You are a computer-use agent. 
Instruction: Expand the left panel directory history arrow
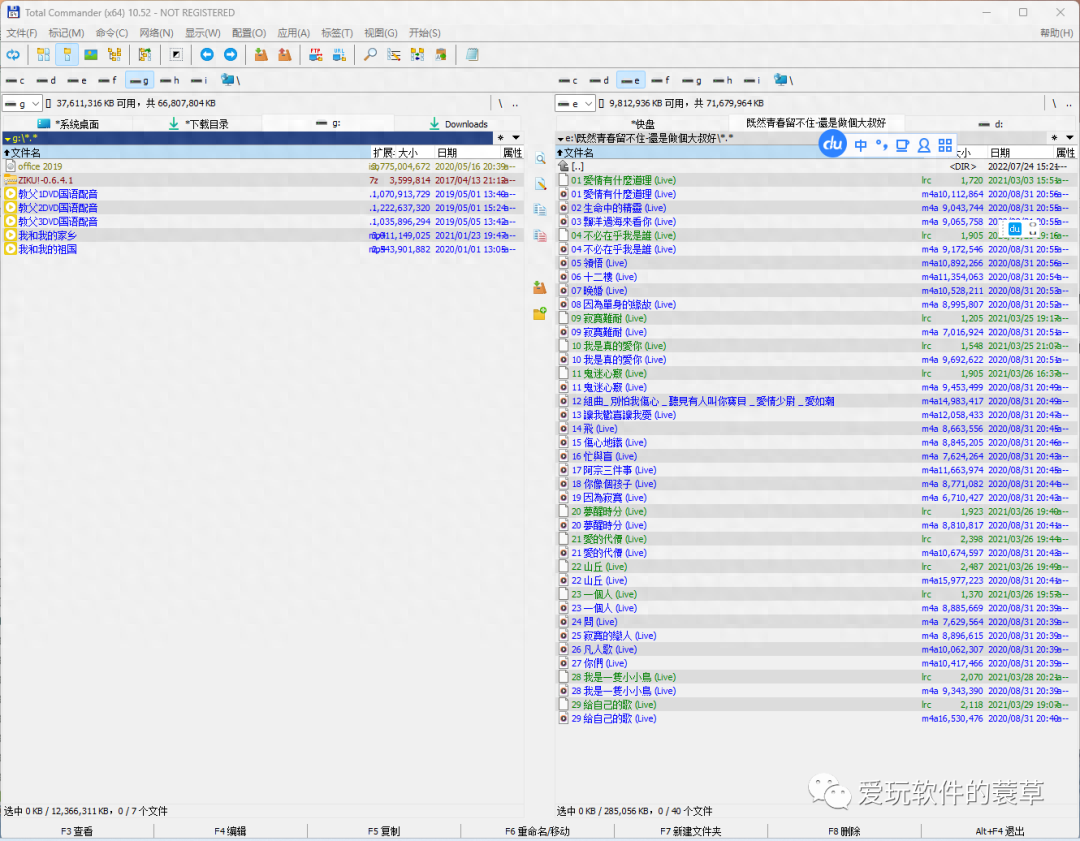point(515,138)
